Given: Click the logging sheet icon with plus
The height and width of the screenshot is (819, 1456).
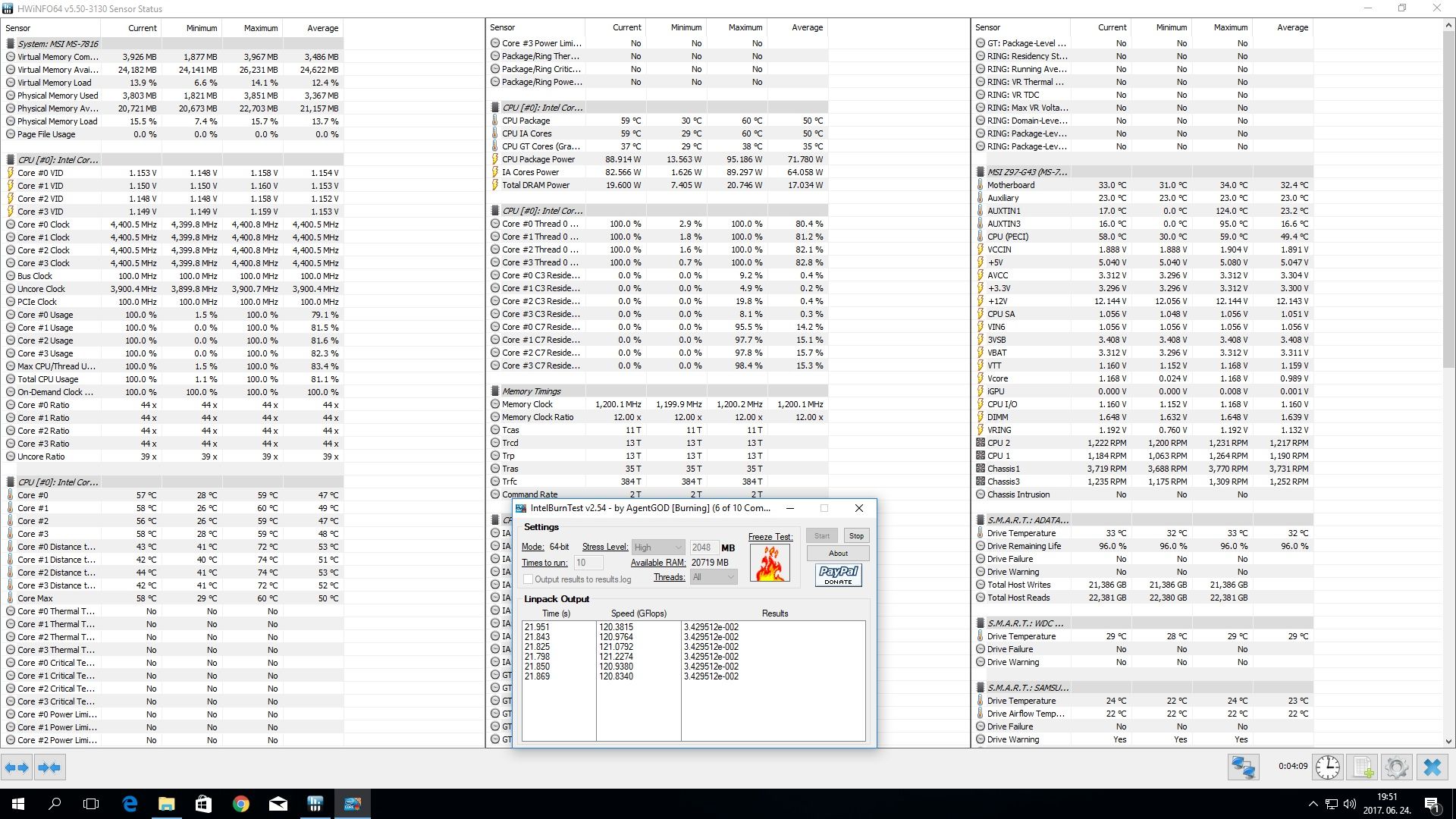Looking at the screenshot, I should pos(1362,767).
